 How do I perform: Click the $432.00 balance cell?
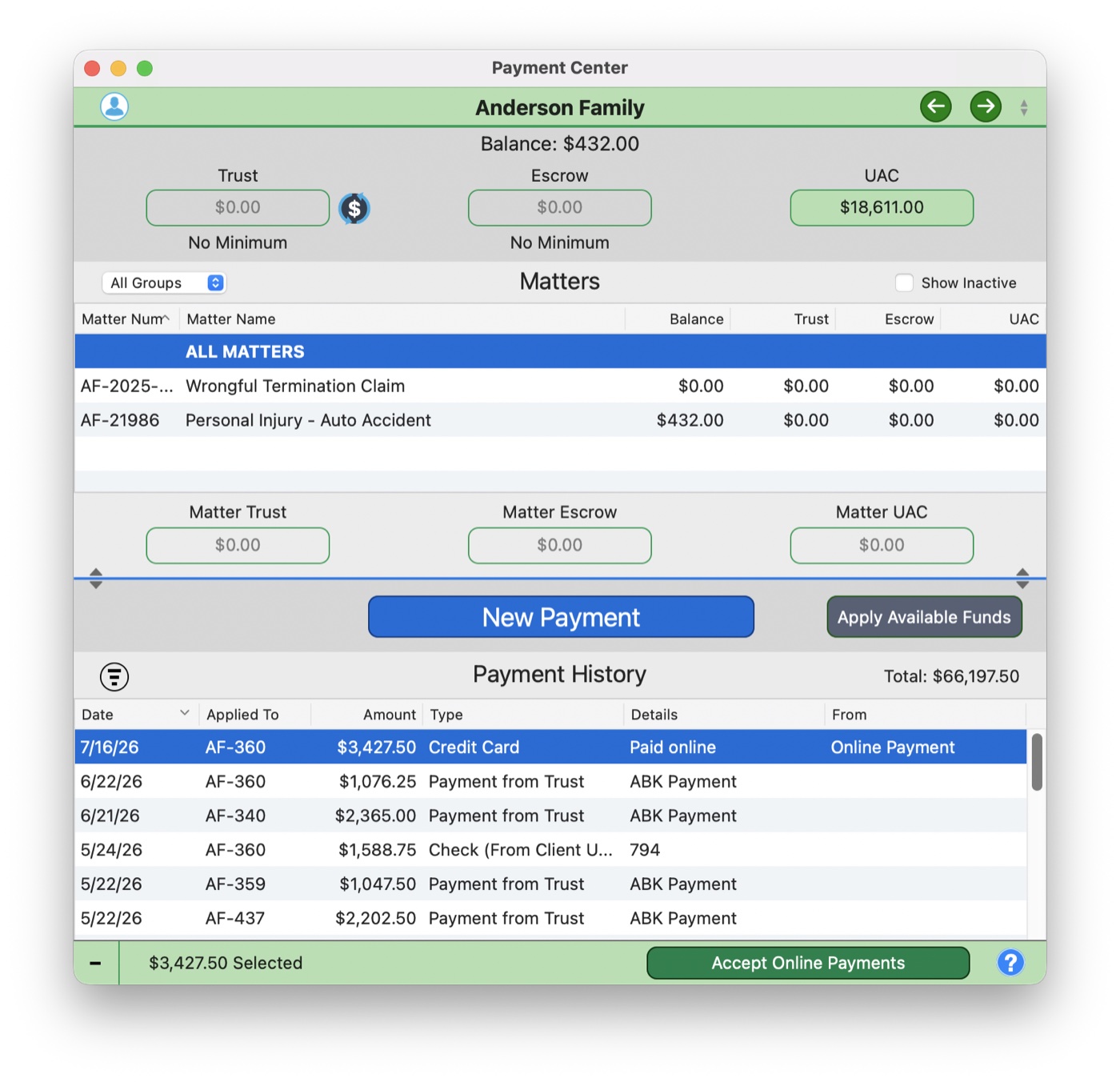690,420
